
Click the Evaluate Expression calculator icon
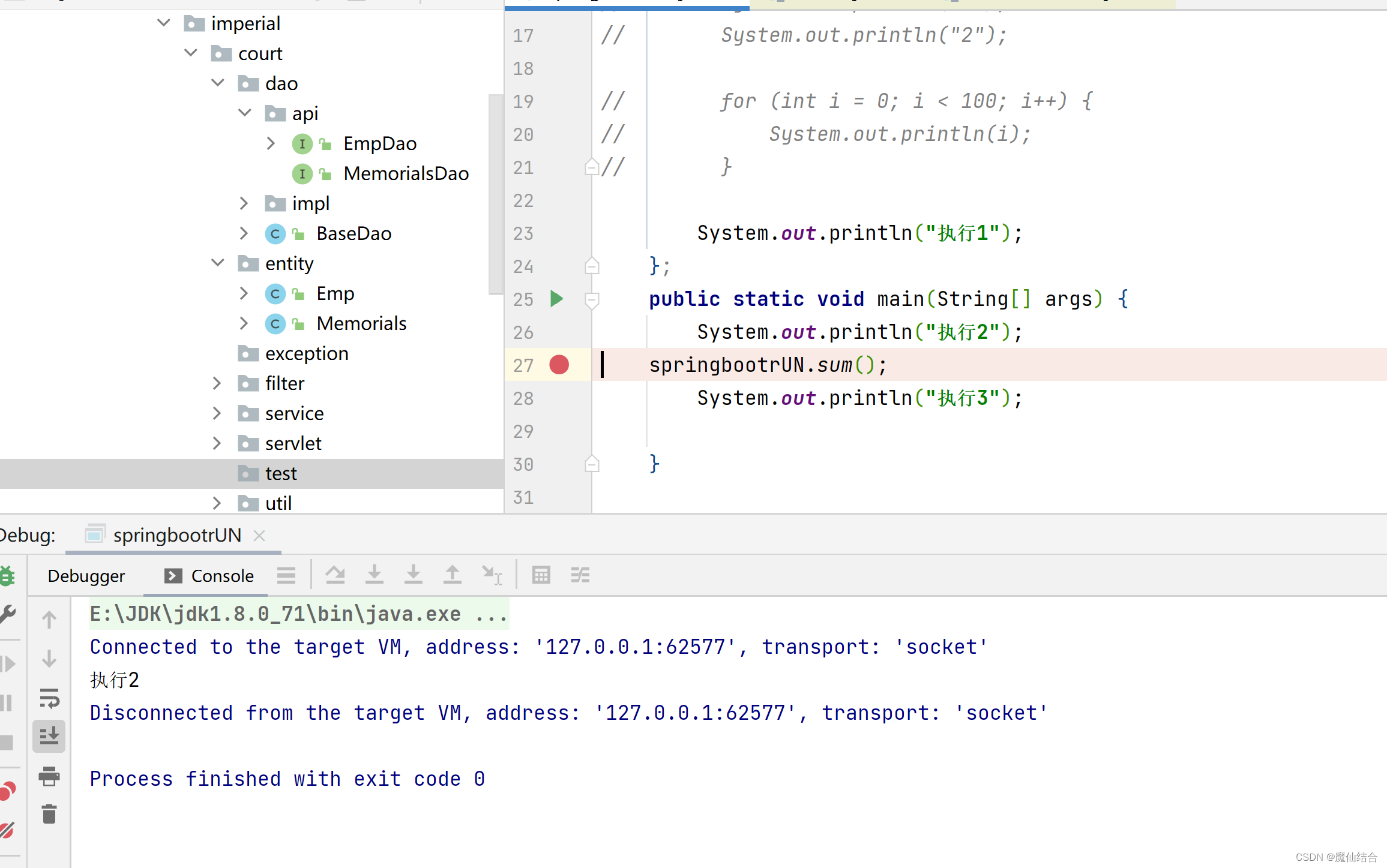(541, 575)
